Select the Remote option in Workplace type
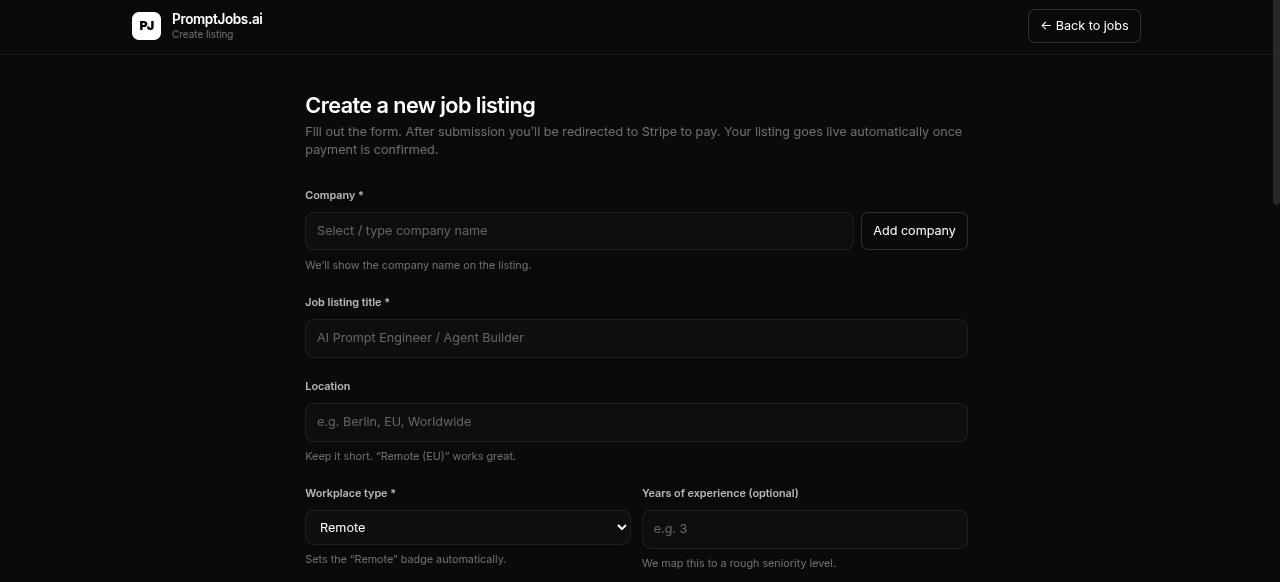The height and width of the screenshot is (582, 1280). point(468,527)
